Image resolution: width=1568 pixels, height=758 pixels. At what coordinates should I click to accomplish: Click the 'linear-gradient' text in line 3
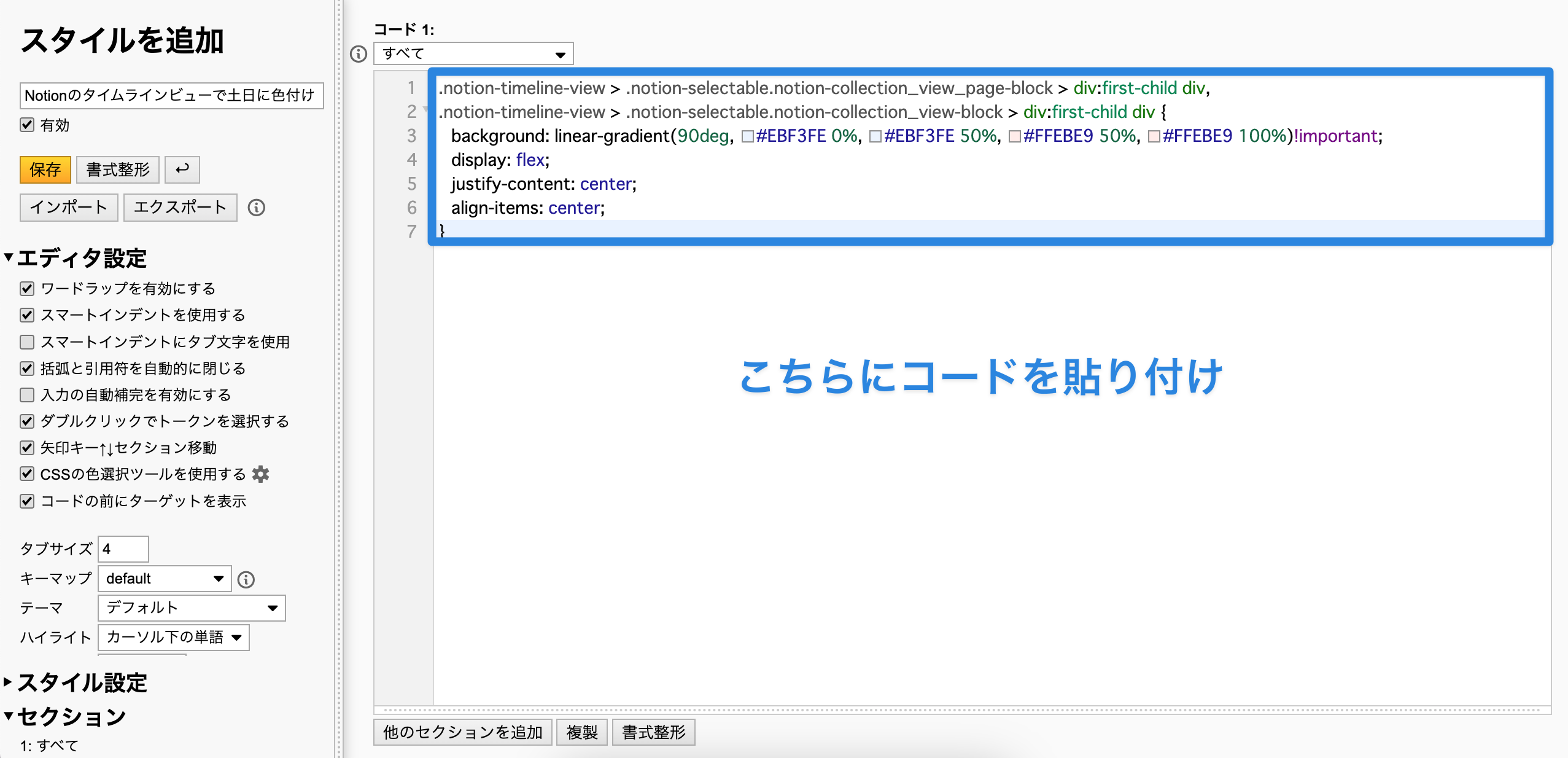611,136
